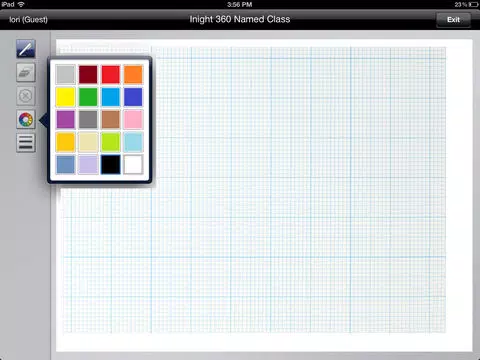Pick the pink color swatch

pyautogui.click(x=133, y=119)
